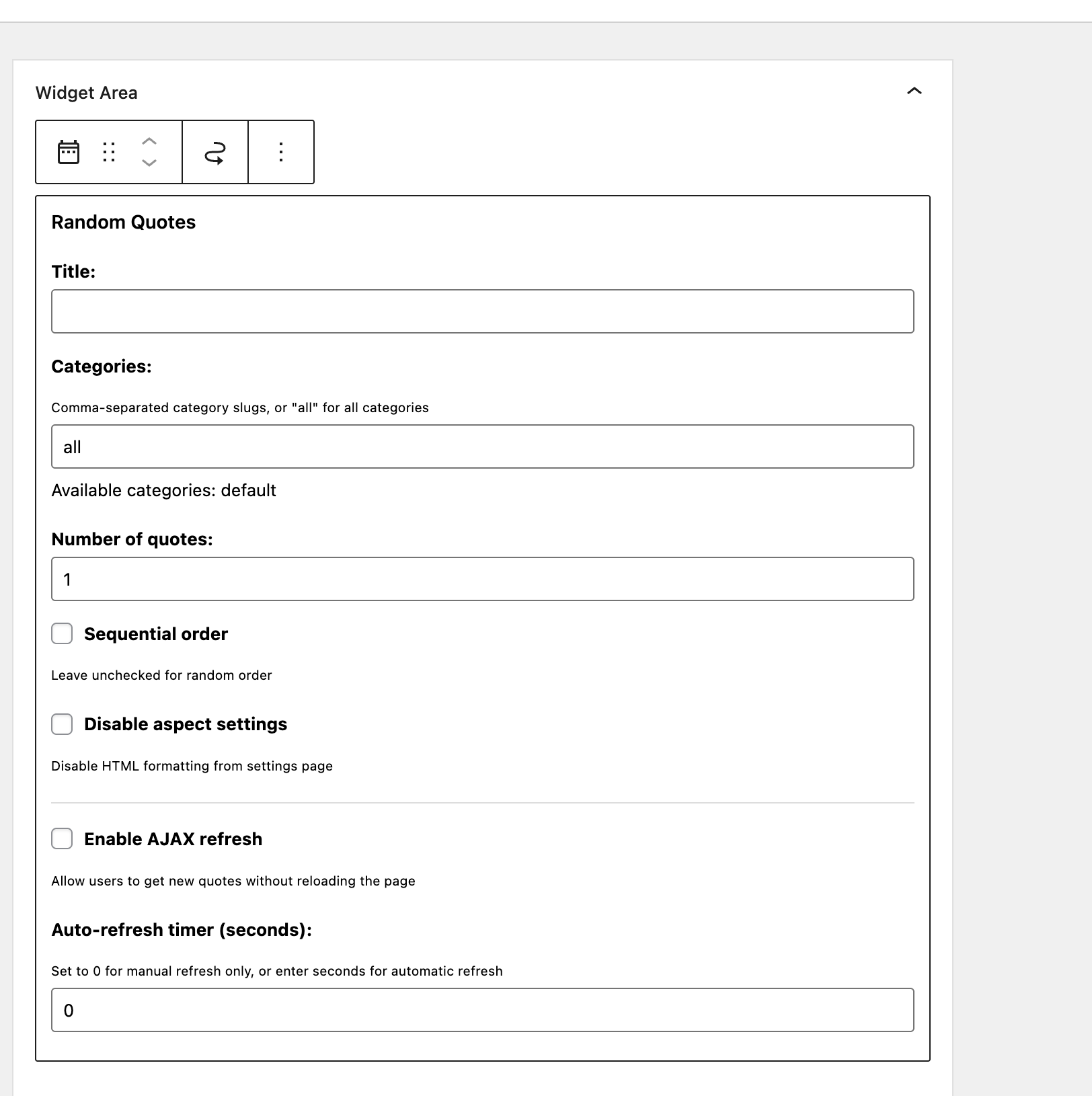Click the Random Quotes widget heading
Image resolution: width=1092 pixels, height=1096 pixels.
[123, 223]
